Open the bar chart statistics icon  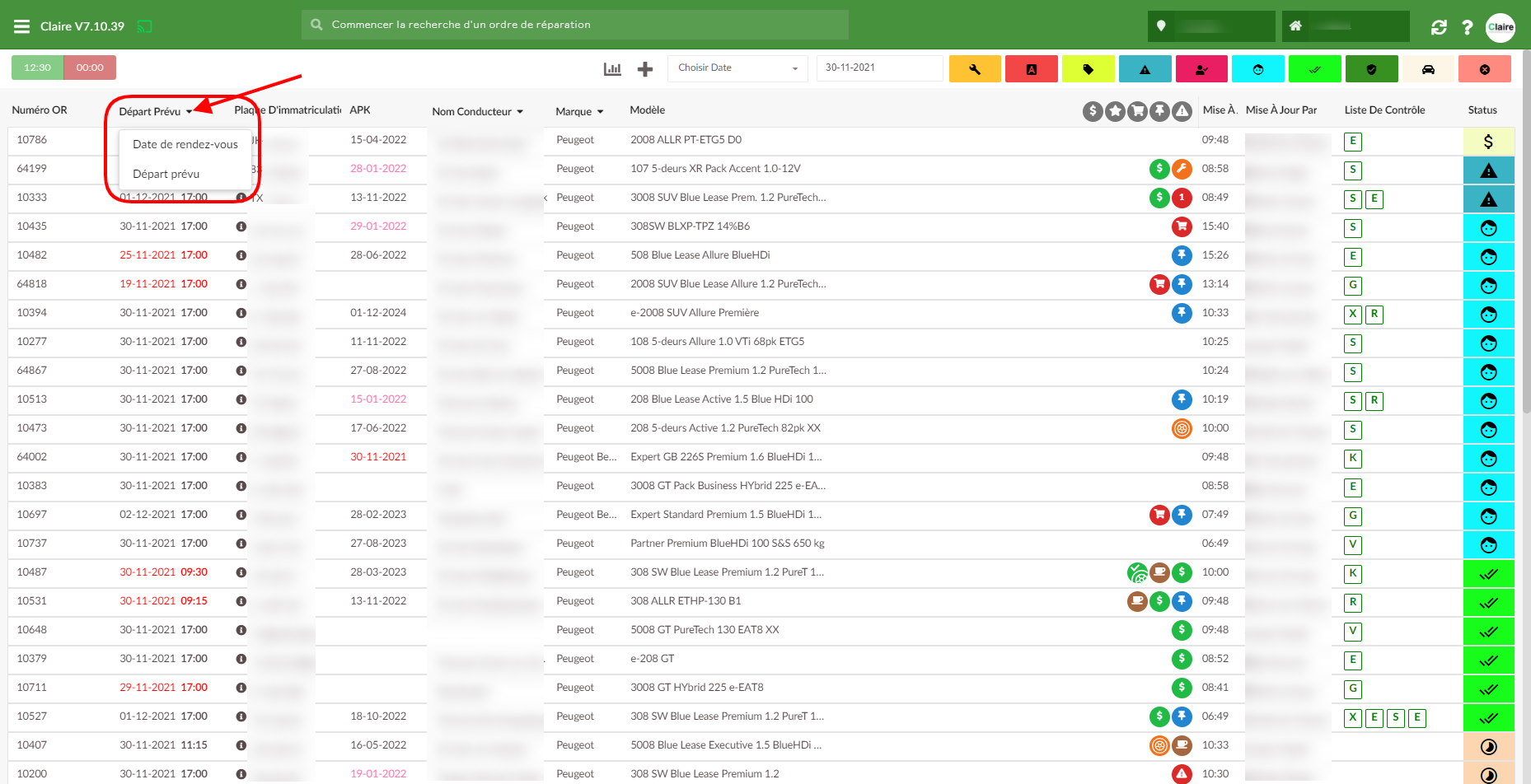[x=612, y=69]
